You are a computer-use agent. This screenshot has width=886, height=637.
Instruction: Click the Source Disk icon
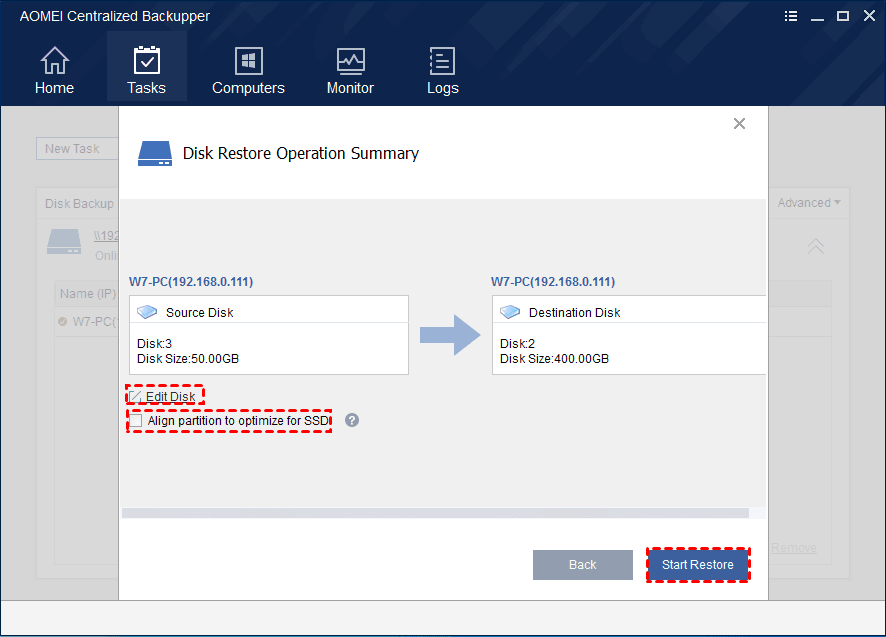click(147, 312)
